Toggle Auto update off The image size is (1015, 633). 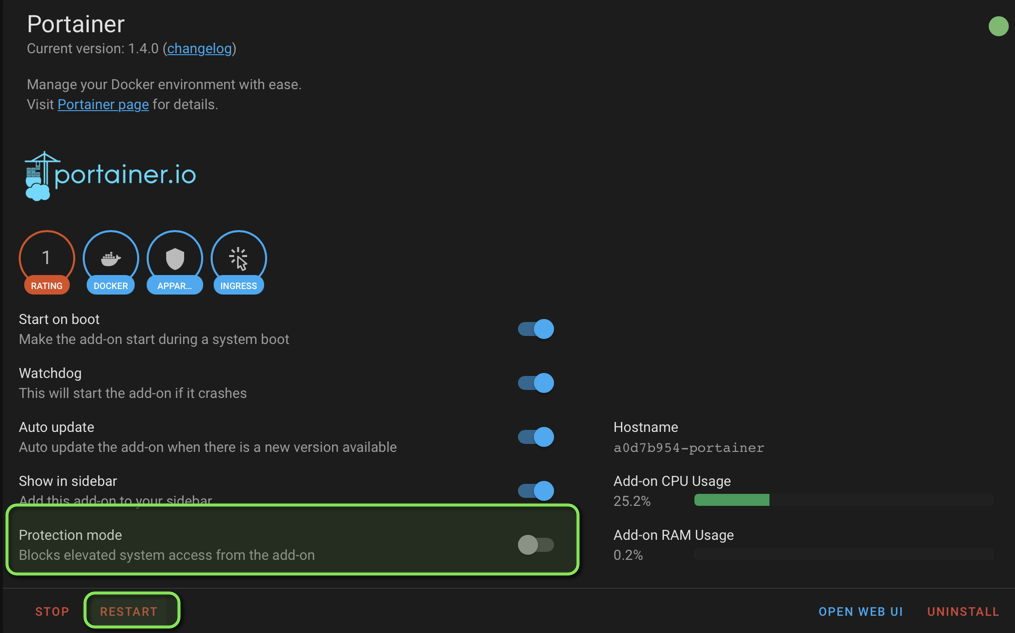(x=536, y=437)
